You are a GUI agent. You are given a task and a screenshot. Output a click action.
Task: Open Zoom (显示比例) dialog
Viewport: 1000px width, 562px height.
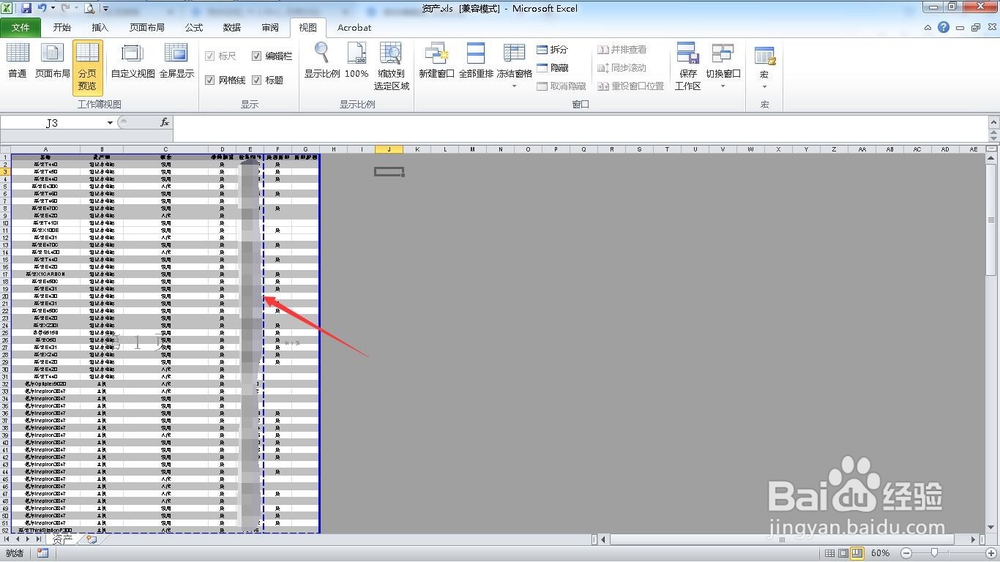click(x=321, y=61)
